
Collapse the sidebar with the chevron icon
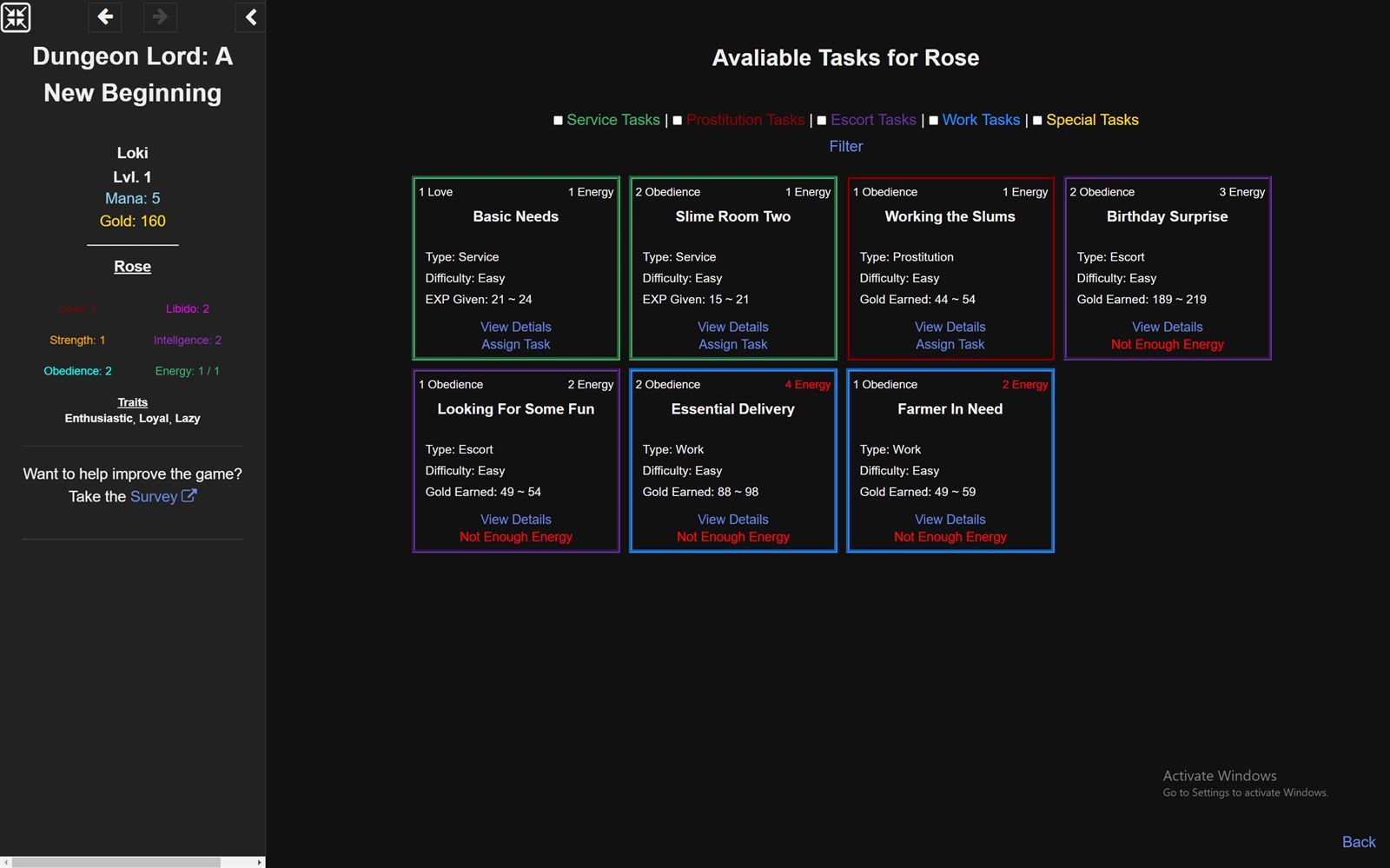click(x=250, y=17)
